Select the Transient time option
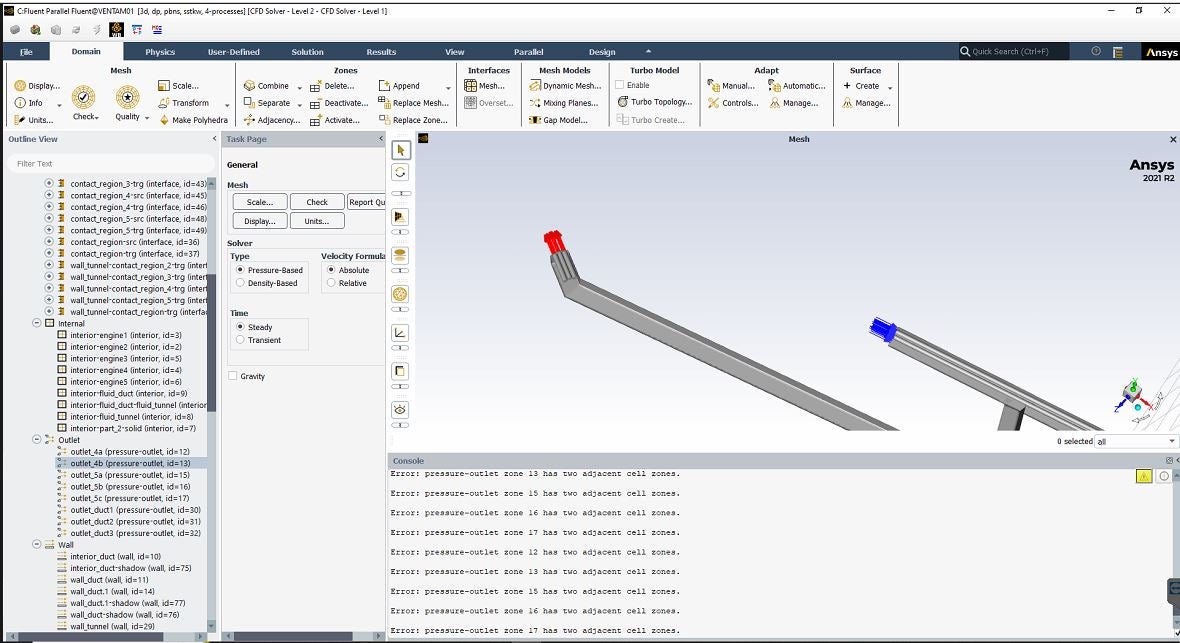This screenshot has width=1180, height=643. 240,340
